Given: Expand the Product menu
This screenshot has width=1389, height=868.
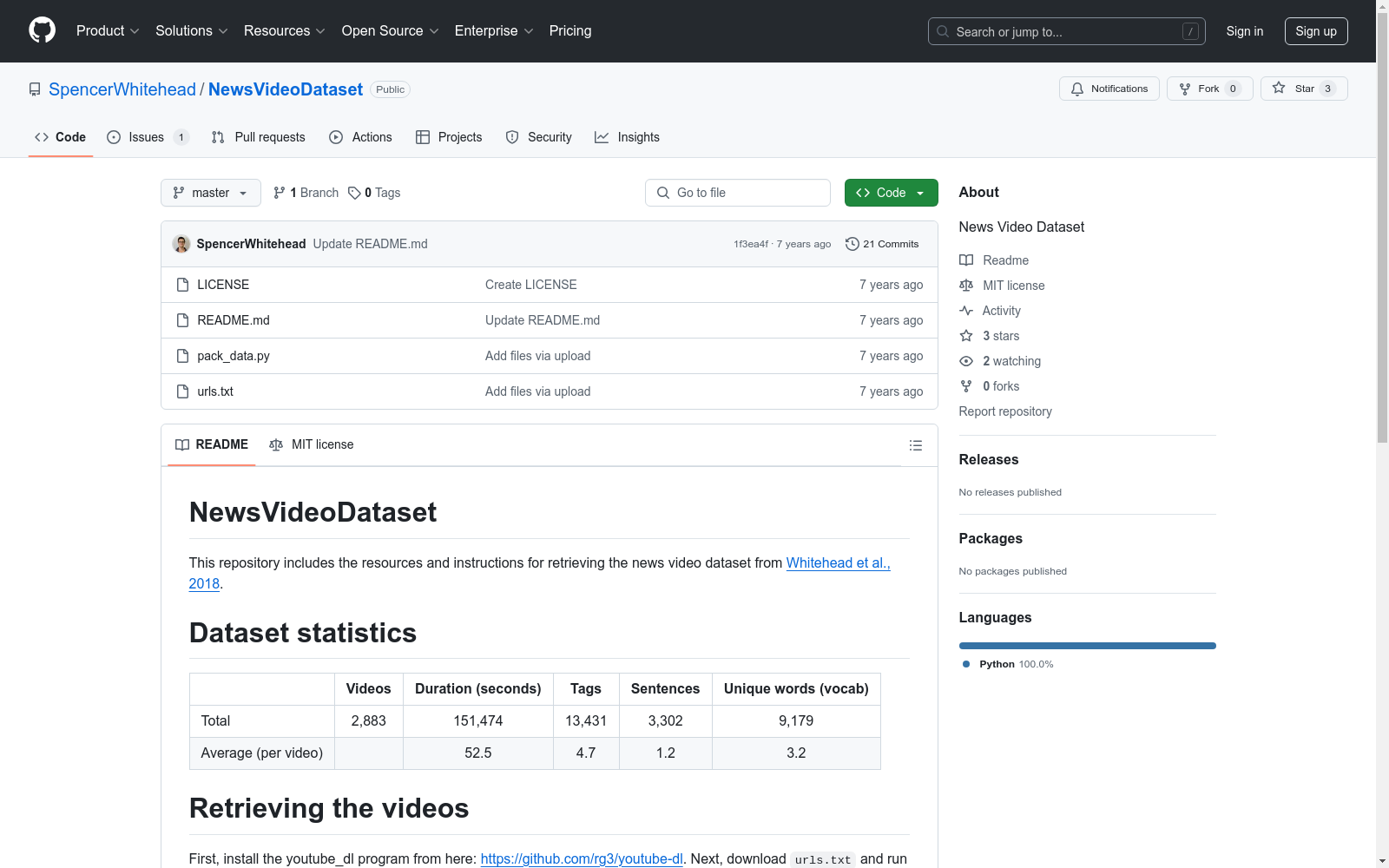Looking at the screenshot, I should pyautogui.click(x=108, y=31).
